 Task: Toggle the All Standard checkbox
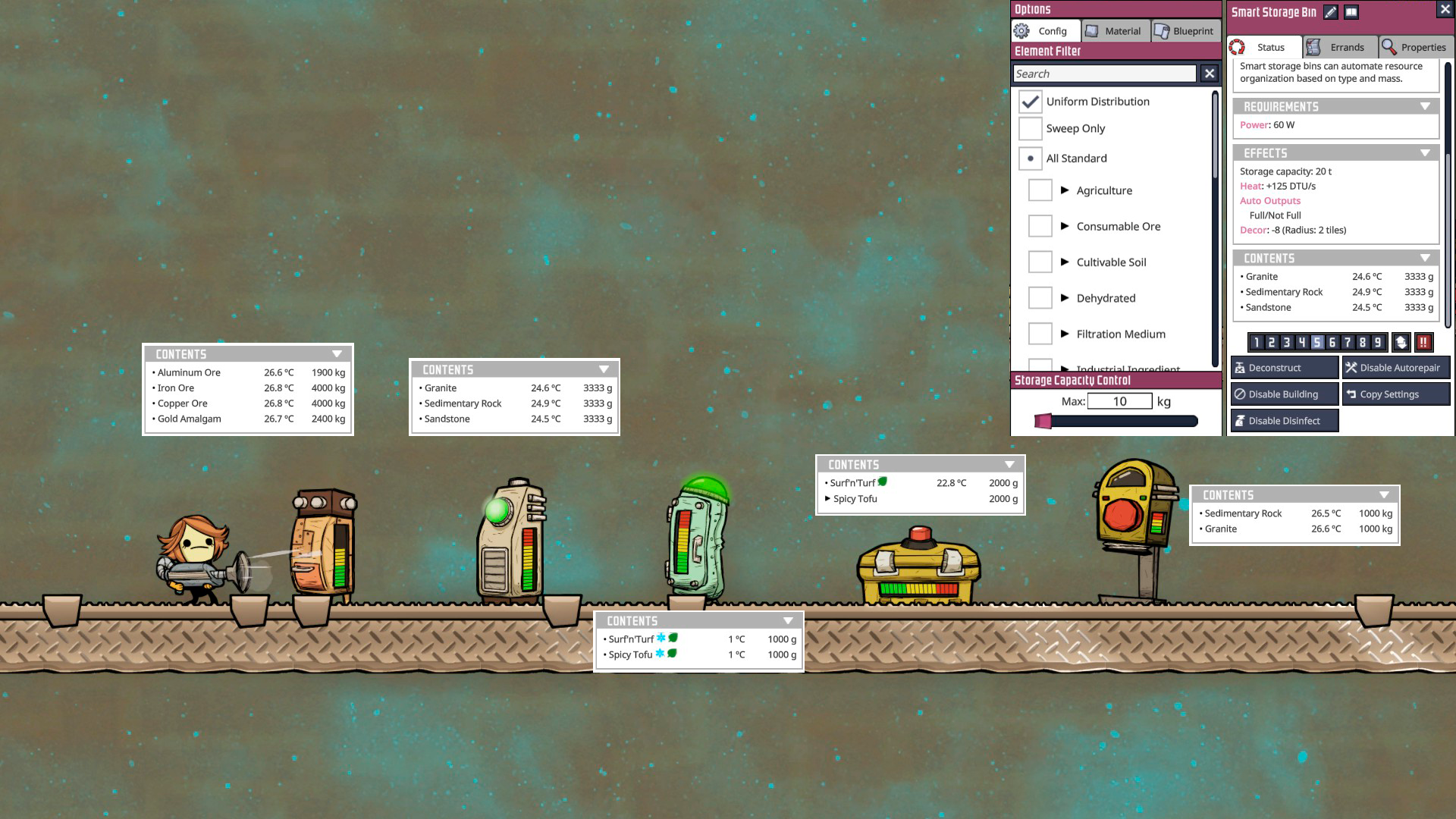(1030, 158)
